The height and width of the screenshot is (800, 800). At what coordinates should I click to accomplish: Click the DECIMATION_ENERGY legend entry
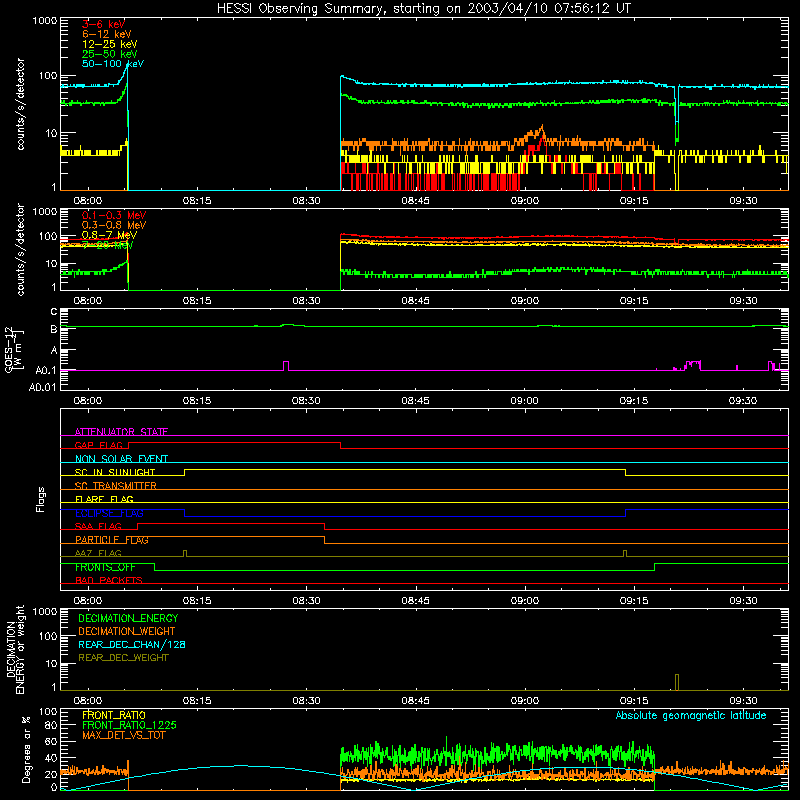(128, 618)
